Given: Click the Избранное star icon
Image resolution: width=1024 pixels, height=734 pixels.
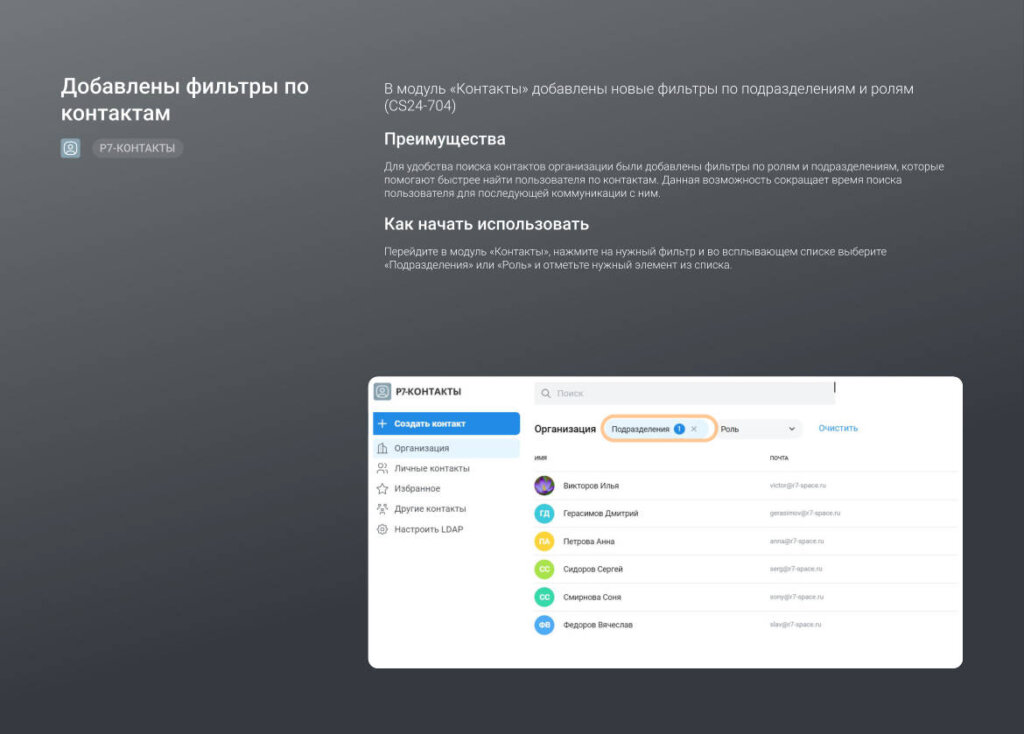Looking at the screenshot, I should coord(382,489).
